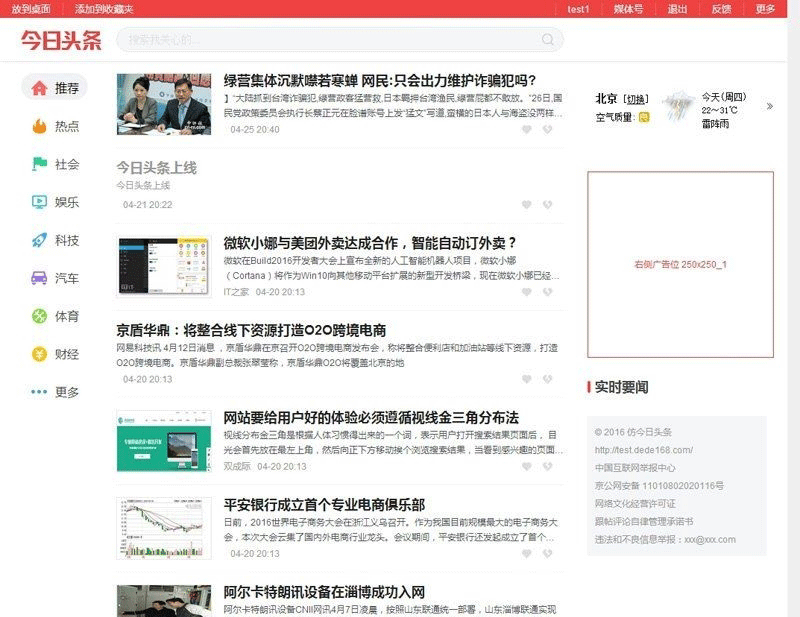Viewport: 800px width, 617px height.
Task: Click the air quality badge icon
Action: coord(644,117)
